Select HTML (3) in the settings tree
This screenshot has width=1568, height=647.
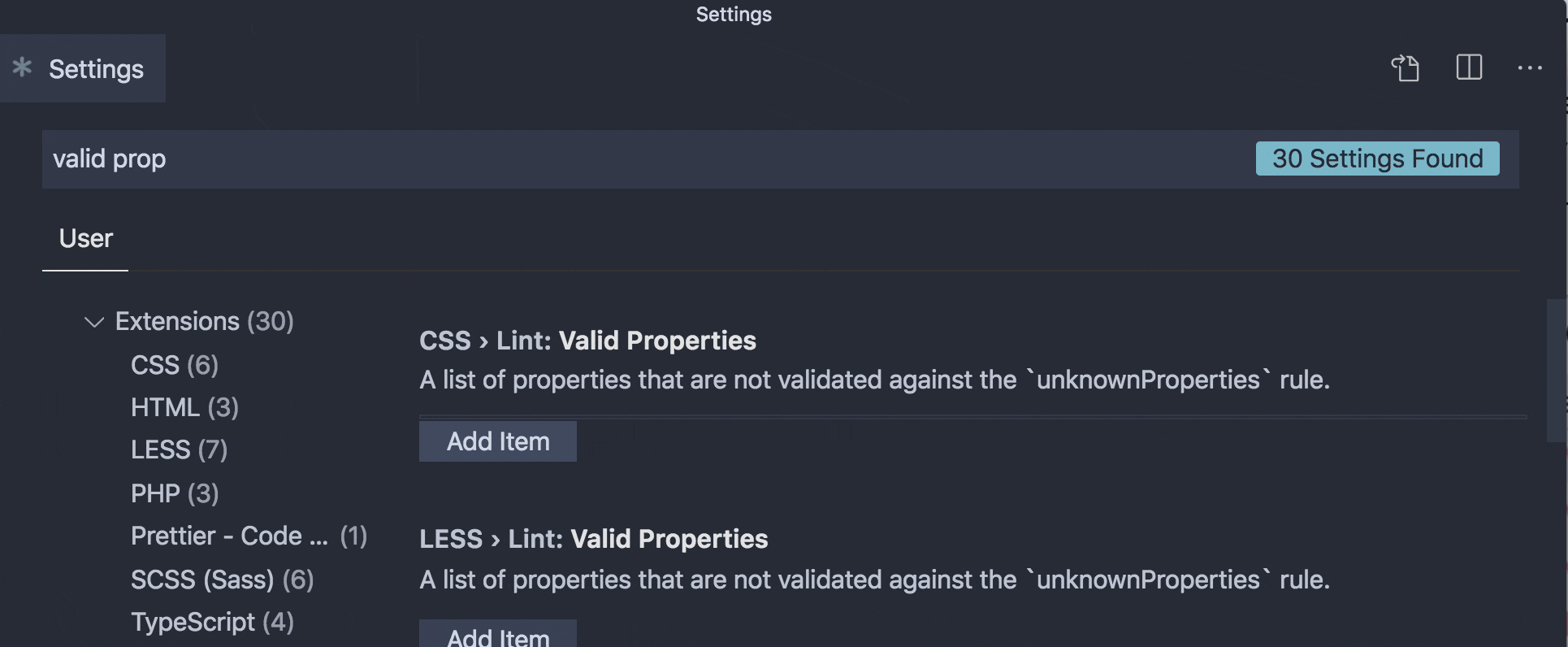click(x=184, y=407)
